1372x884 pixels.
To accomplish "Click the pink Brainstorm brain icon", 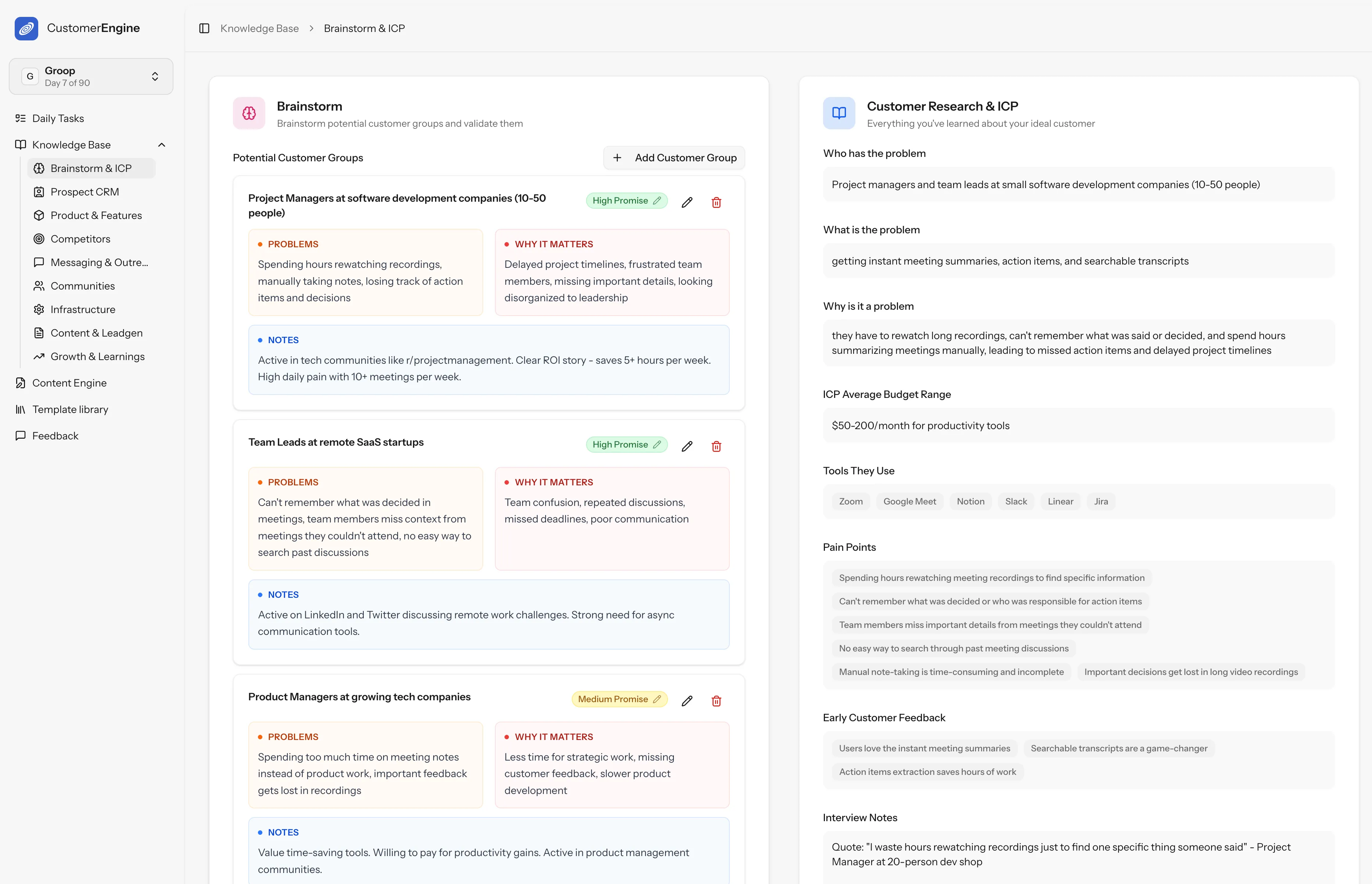I will coord(248,113).
